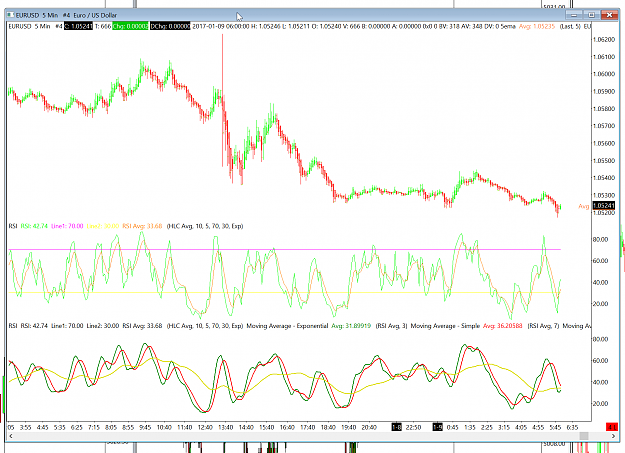
Task: Select the 1-8 date marker on time axis
Action: point(397,427)
